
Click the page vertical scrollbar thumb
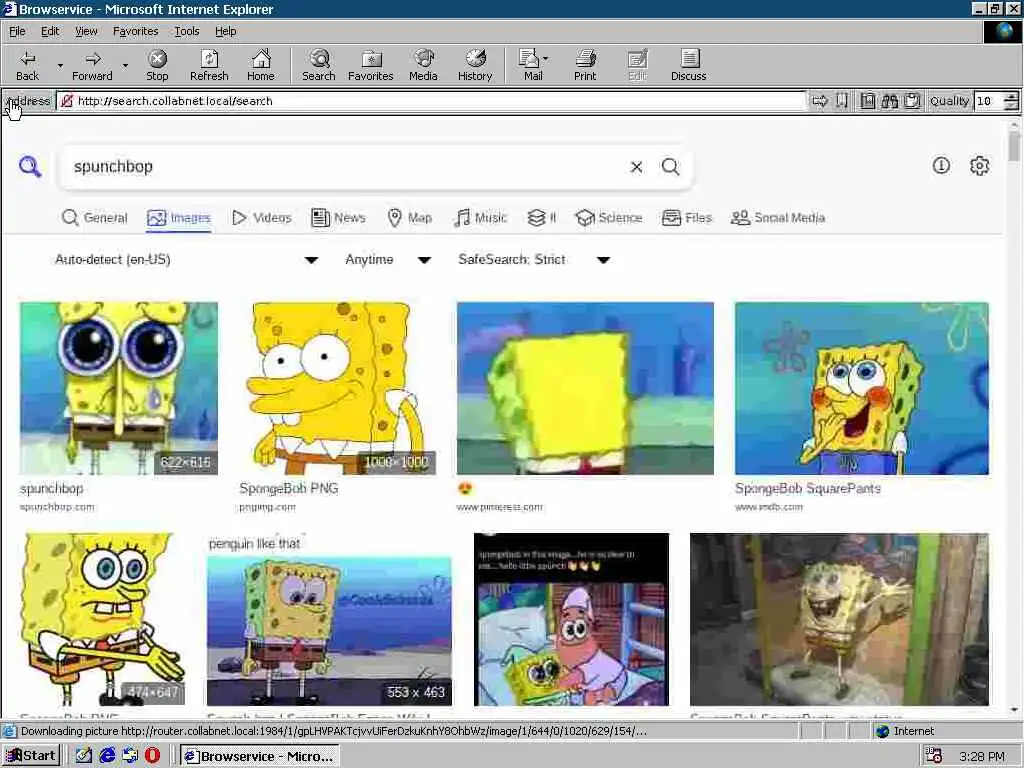pyautogui.click(x=1014, y=147)
